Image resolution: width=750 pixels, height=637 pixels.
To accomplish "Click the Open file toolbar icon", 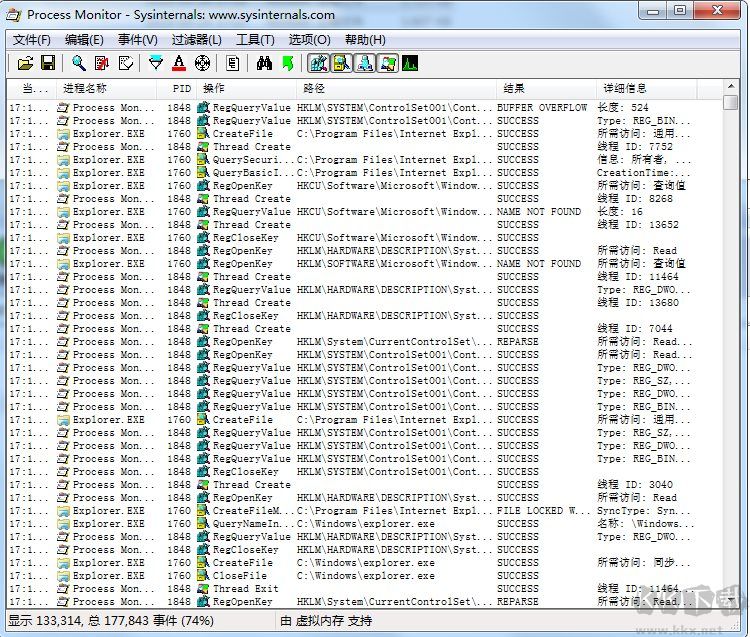I will tap(24, 63).
